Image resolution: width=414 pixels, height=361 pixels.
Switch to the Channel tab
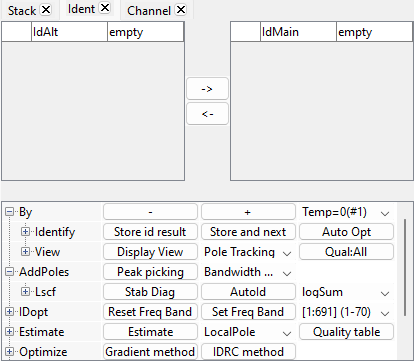[149, 10]
